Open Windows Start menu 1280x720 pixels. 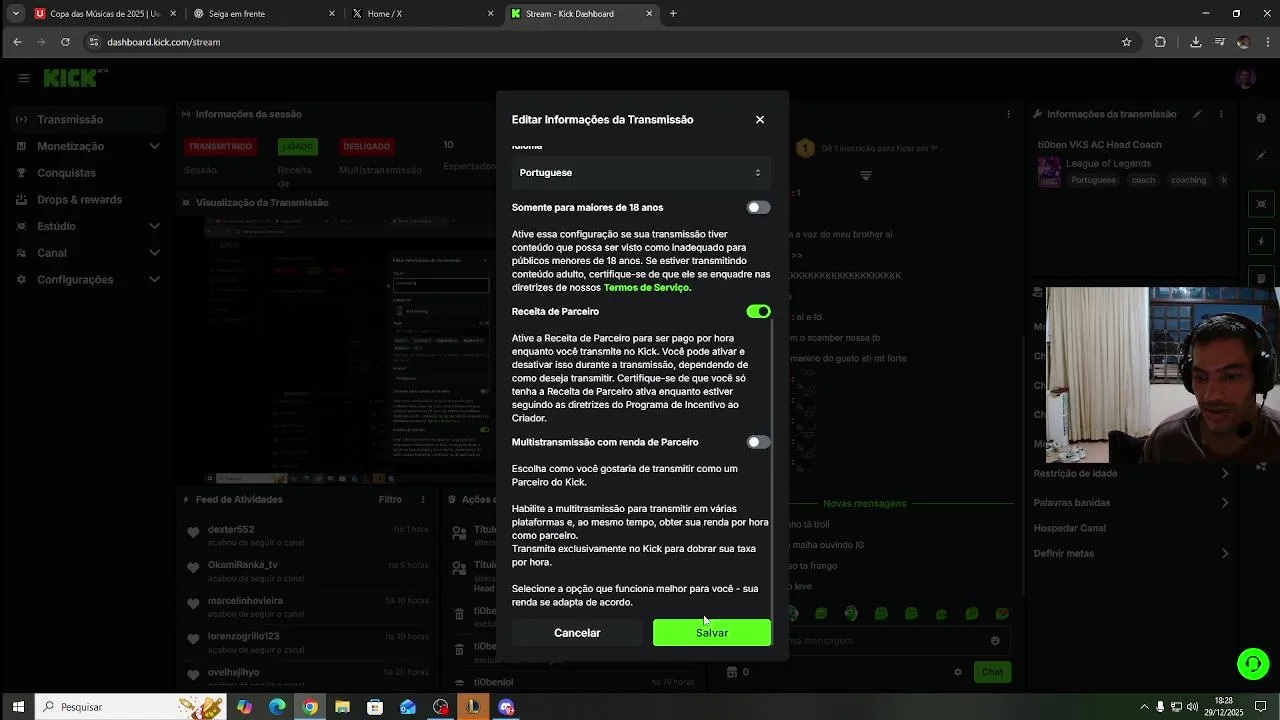pos(18,707)
